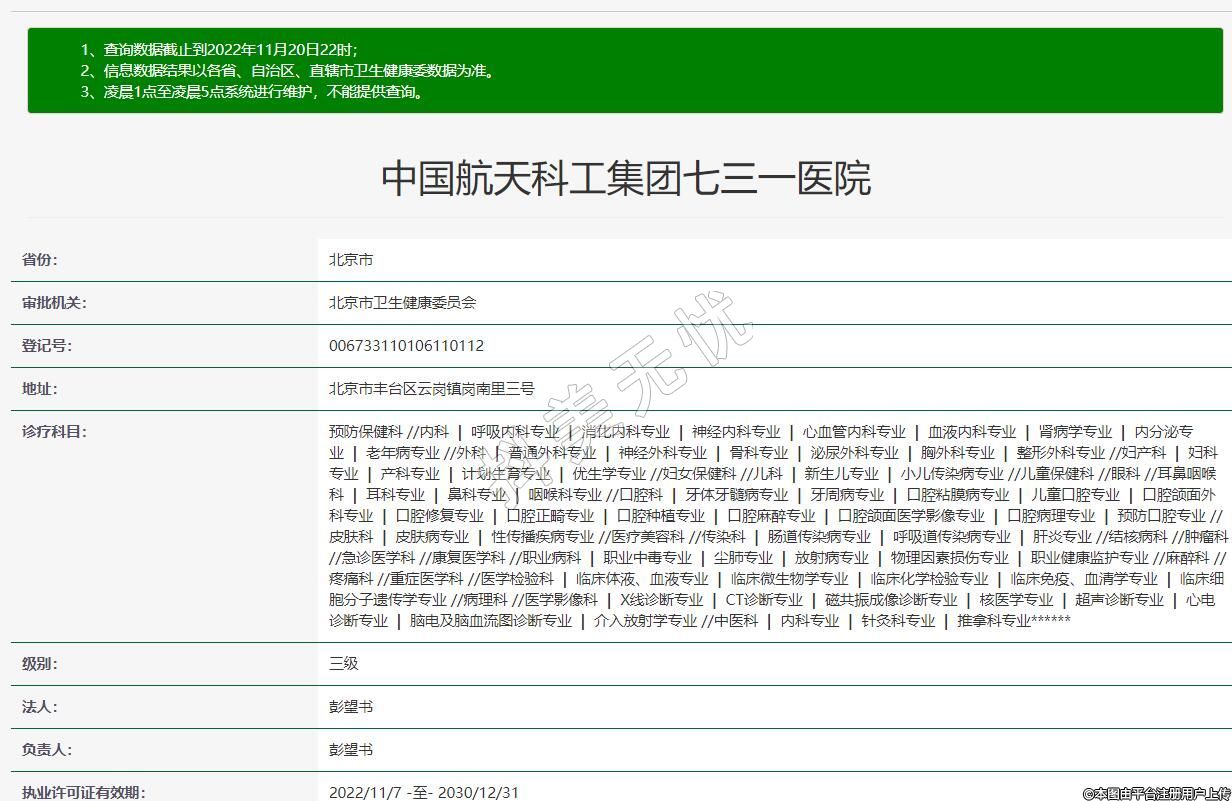Click the 三级 level value

coord(343,663)
